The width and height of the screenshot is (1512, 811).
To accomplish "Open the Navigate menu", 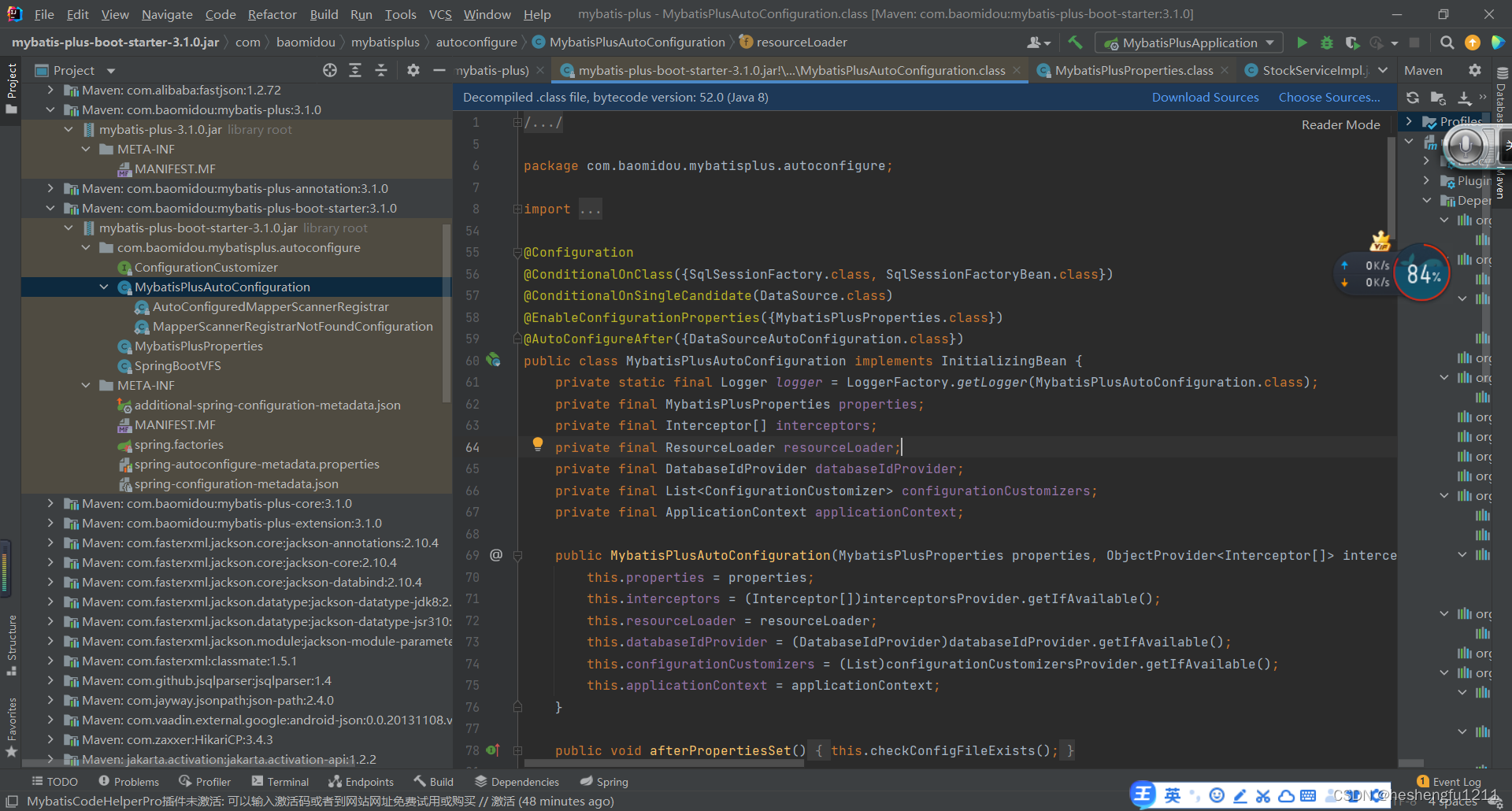I will (167, 14).
